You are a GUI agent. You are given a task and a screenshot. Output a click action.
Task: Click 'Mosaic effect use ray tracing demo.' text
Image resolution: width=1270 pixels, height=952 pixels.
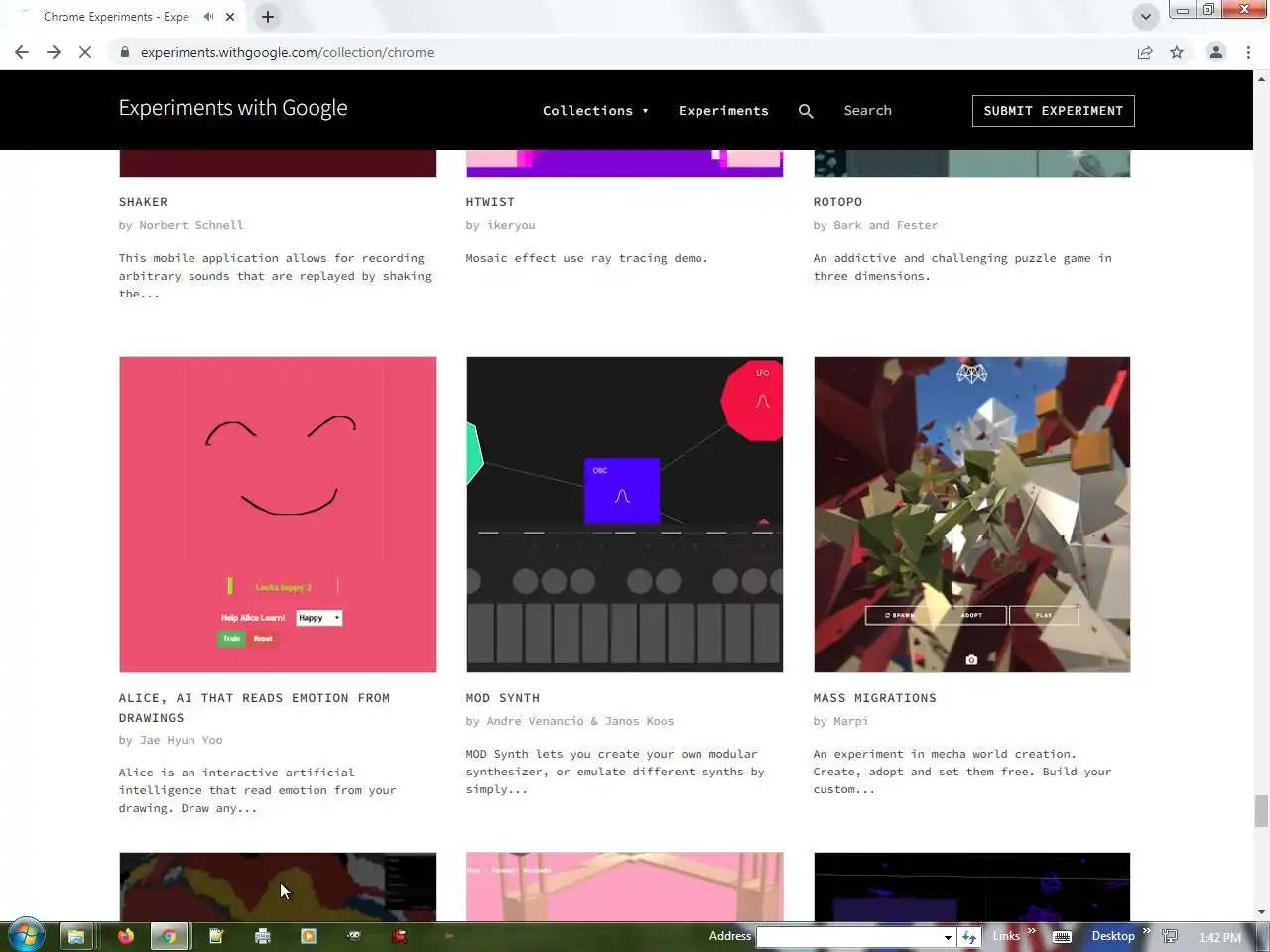[586, 258]
